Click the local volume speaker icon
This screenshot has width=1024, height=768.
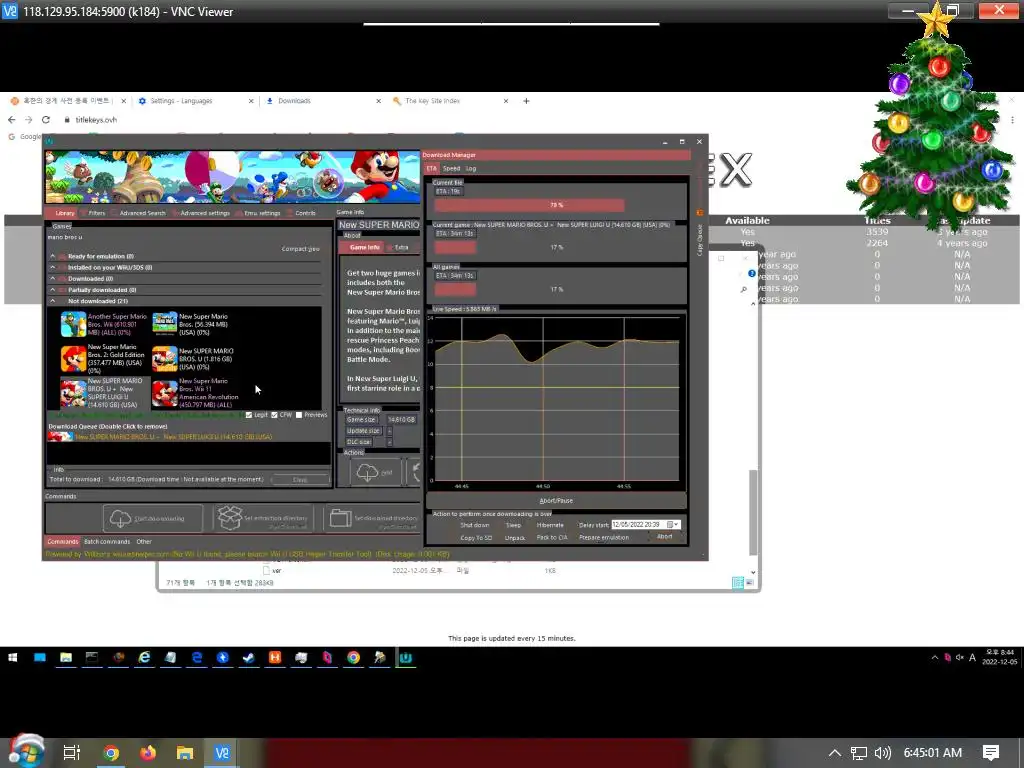[x=882, y=753]
